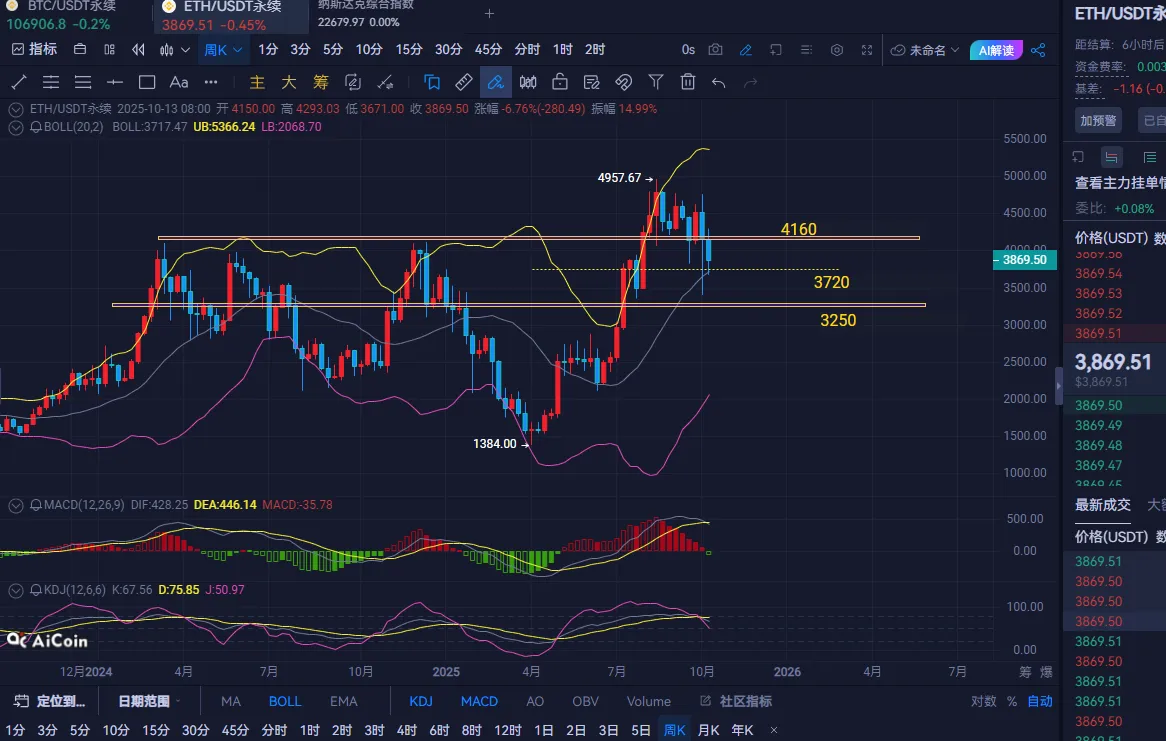The height and width of the screenshot is (741, 1166).
Task: Select the rectangle shape drawing tool
Action: pos(147,82)
